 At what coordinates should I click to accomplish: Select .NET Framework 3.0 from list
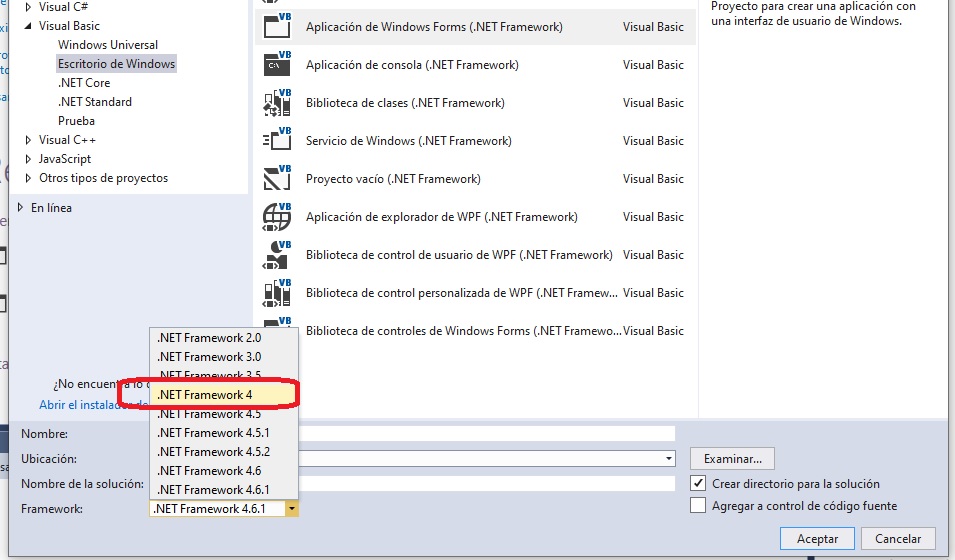(x=224, y=356)
